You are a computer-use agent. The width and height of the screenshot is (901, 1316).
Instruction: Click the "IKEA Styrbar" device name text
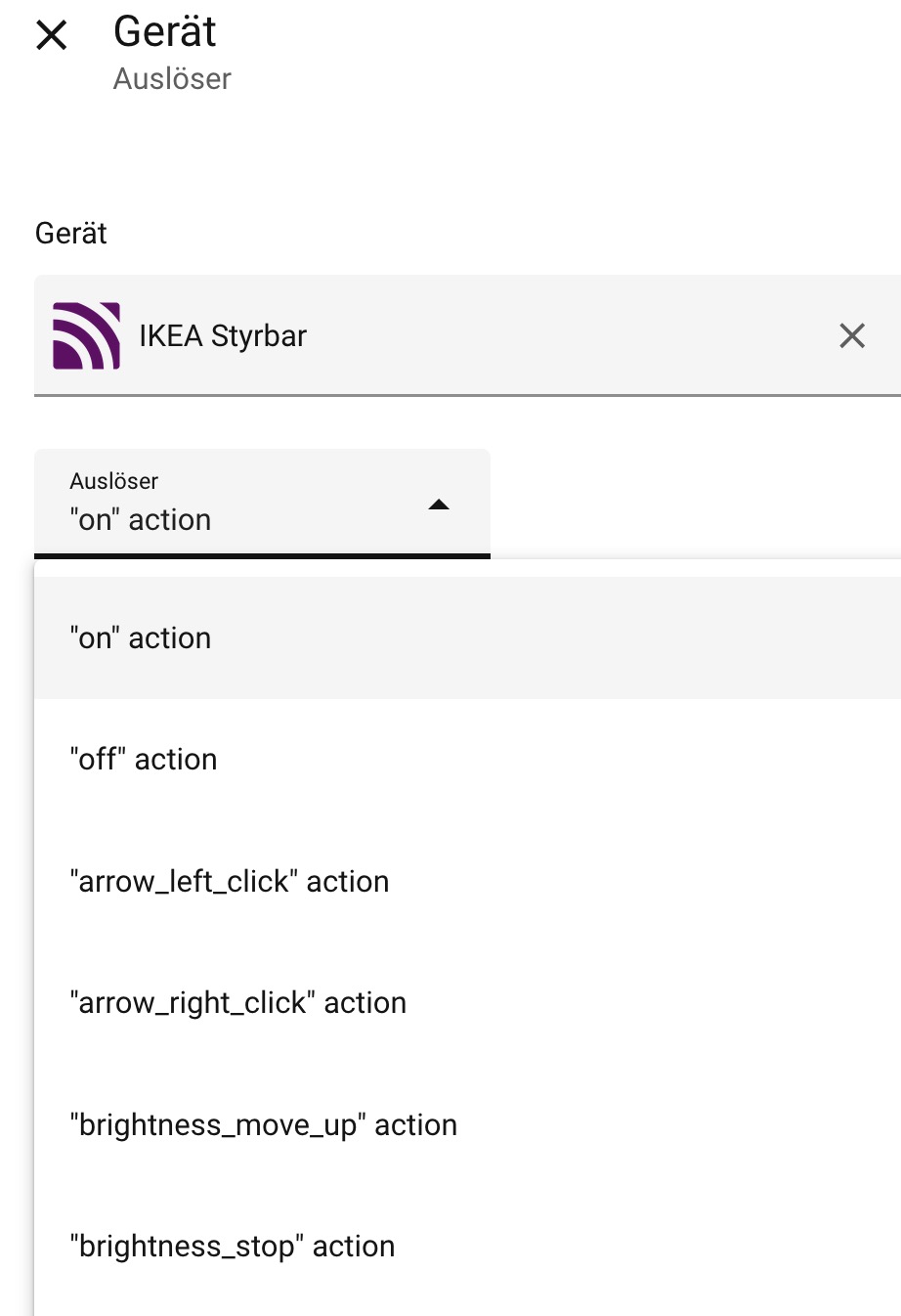(x=223, y=336)
